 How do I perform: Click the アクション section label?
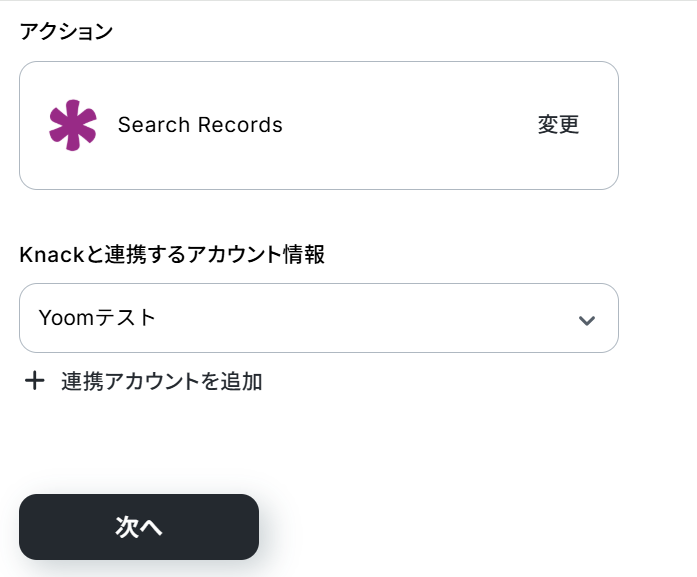pyautogui.click(x=66, y=31)
